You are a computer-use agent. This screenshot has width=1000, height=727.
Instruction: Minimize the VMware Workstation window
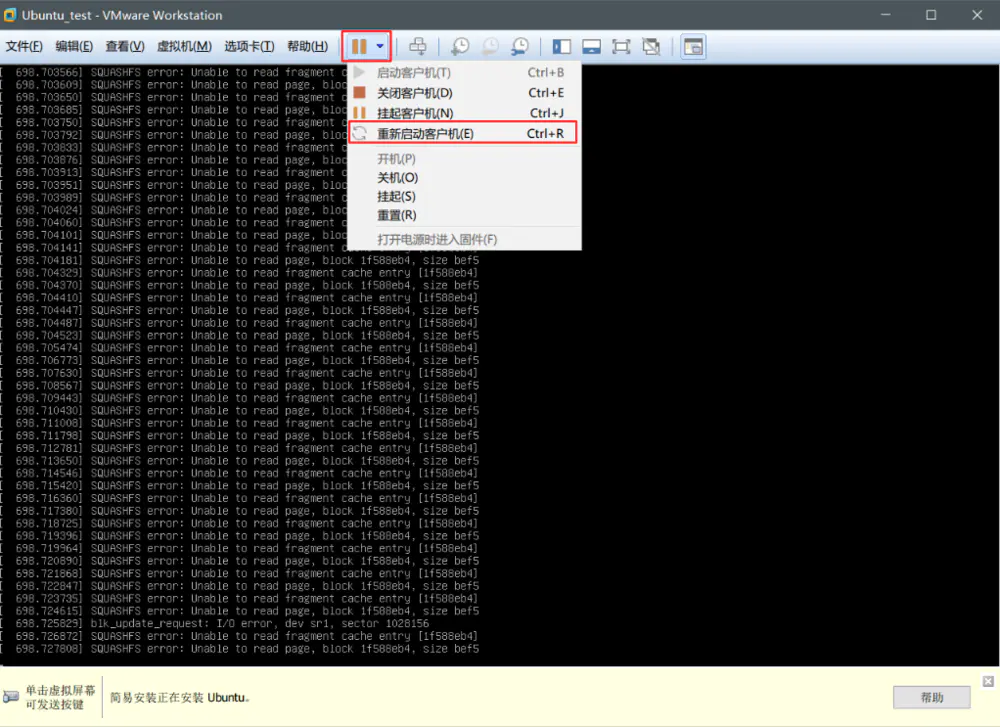886,15
